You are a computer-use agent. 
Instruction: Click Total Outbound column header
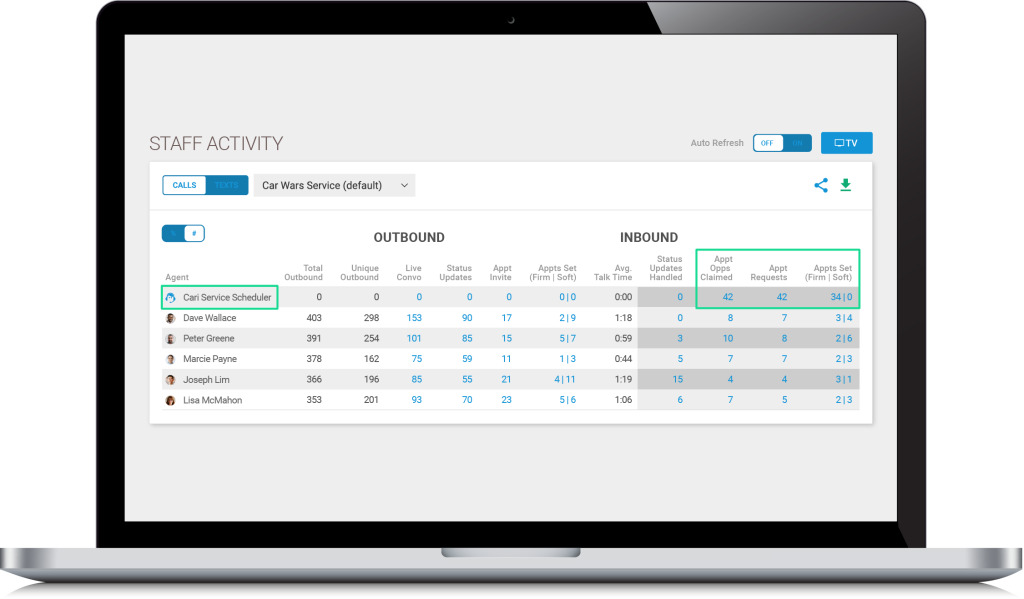click(x=304, y=273)
